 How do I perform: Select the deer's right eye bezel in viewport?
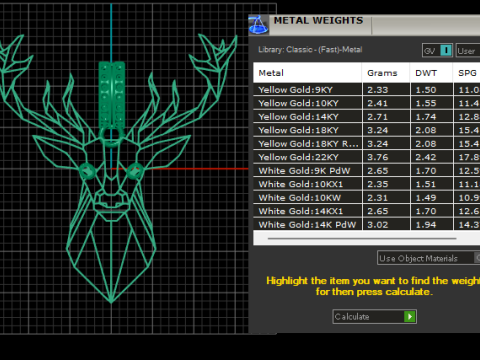[x=135, y=171]
